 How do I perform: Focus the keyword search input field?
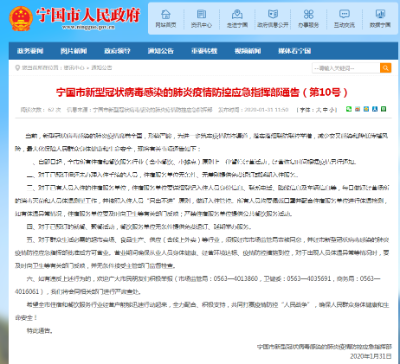[x=346, y=68]
